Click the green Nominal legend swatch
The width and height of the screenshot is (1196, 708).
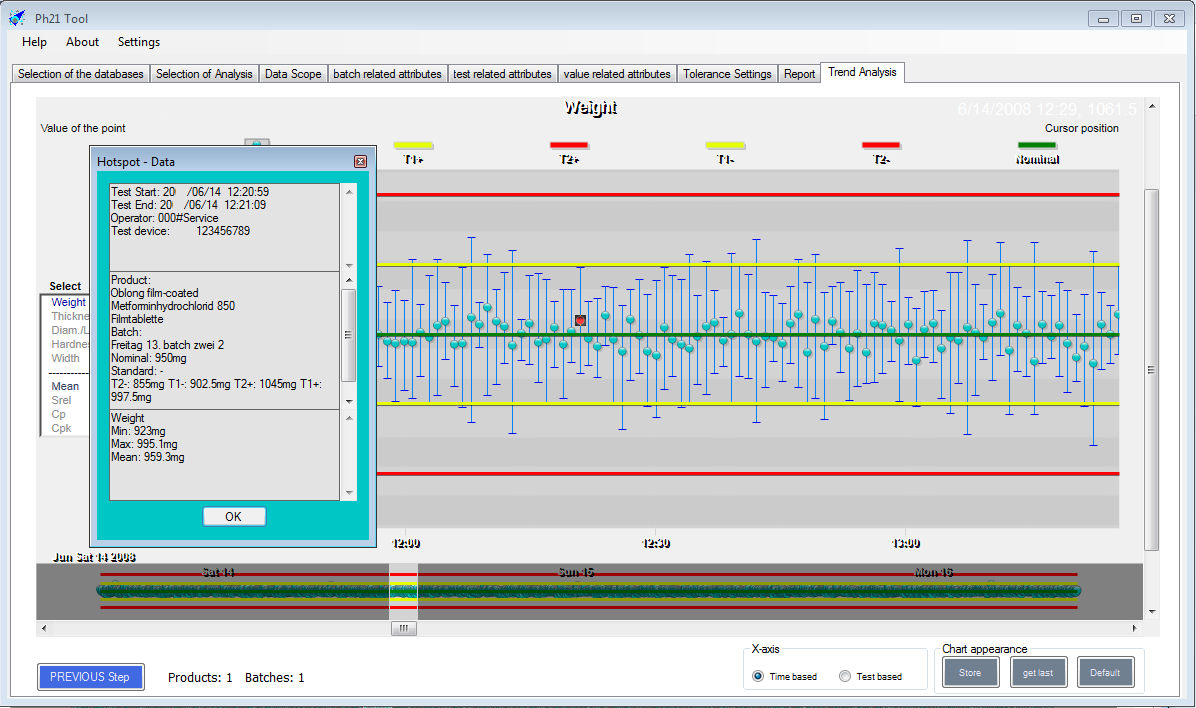pos(1036,146)
